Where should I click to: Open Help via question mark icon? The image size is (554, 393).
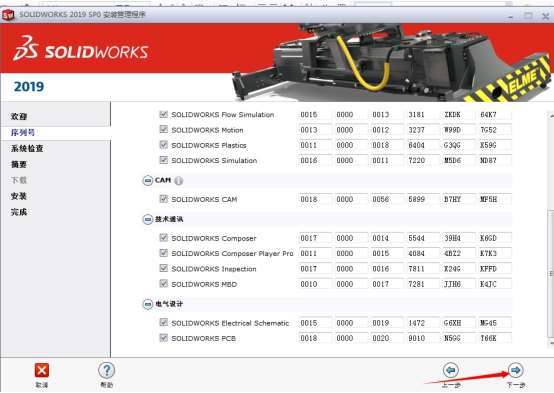click(106, 370)
